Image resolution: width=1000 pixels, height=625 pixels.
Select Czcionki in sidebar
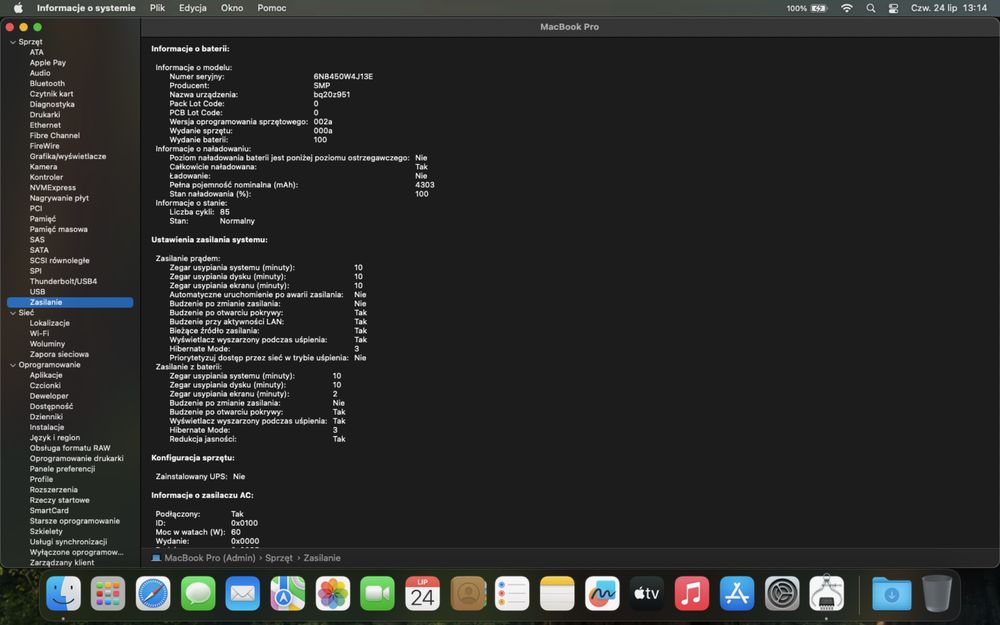[x=45, y=386]
